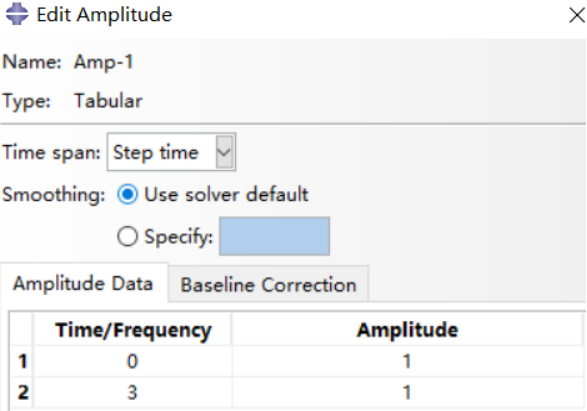
Task: Click the Step time dropdown arrow
Action: point(224,152)
